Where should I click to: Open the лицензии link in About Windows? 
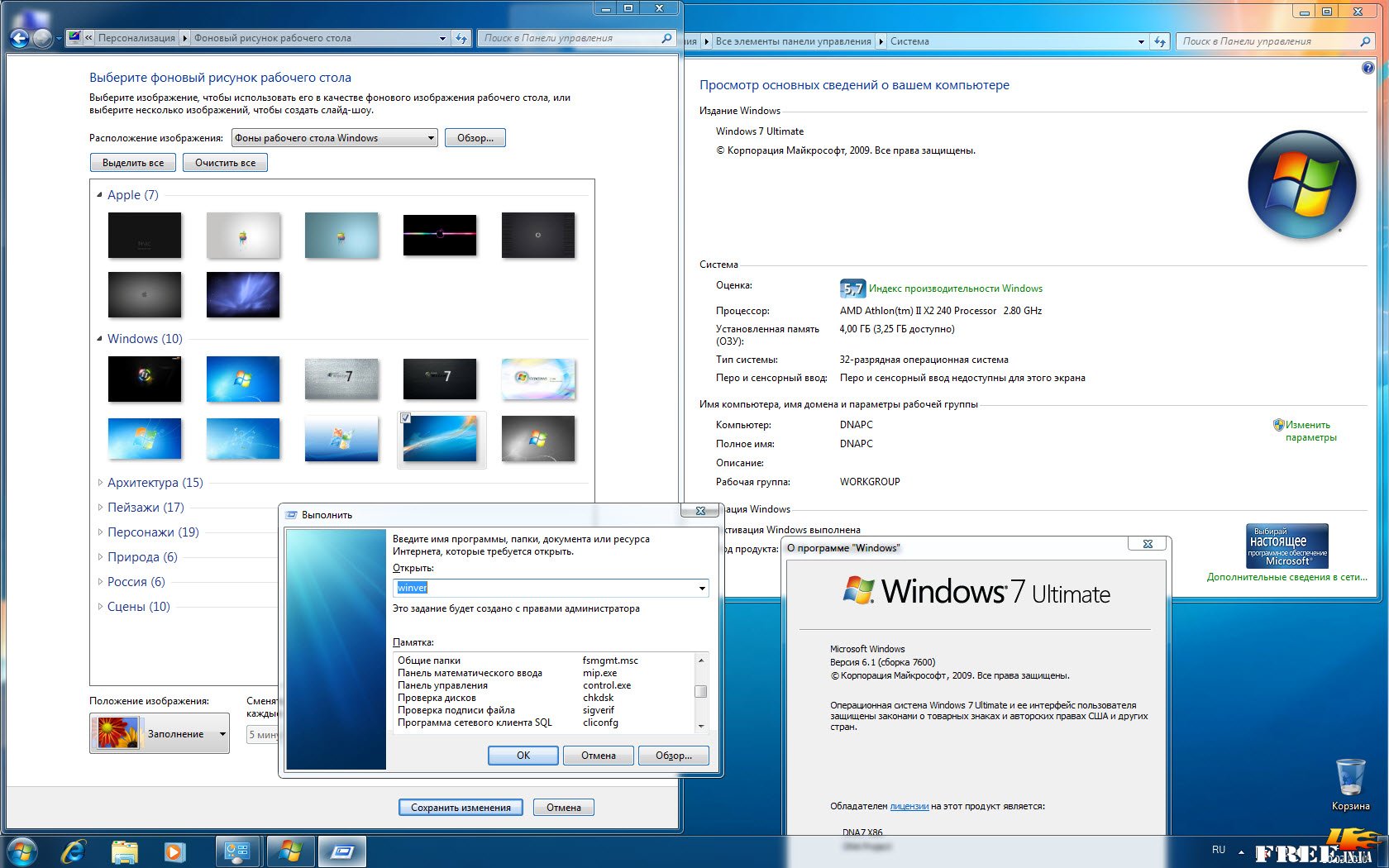point(909,806)
